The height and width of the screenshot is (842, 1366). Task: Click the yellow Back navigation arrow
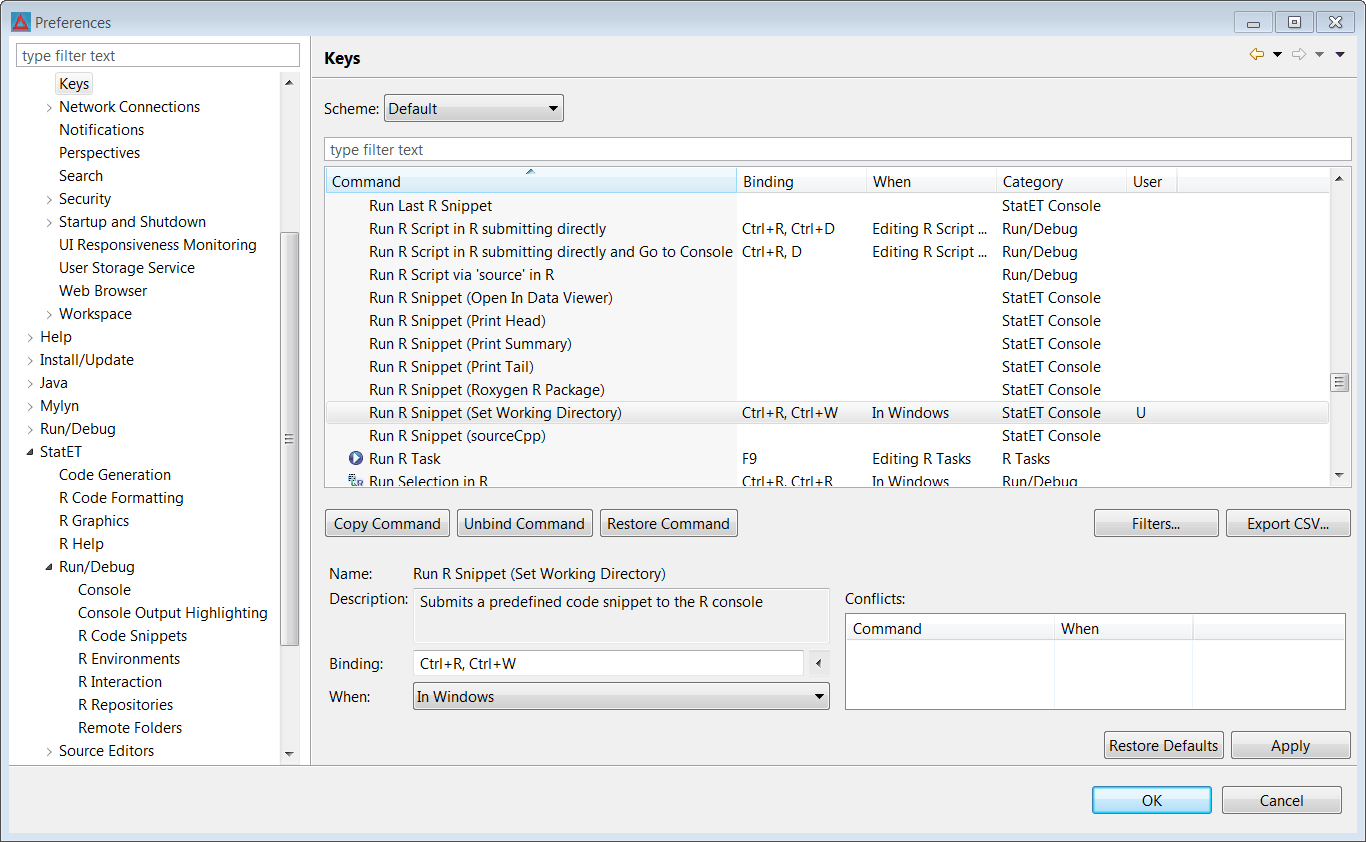click(1257, 55)
